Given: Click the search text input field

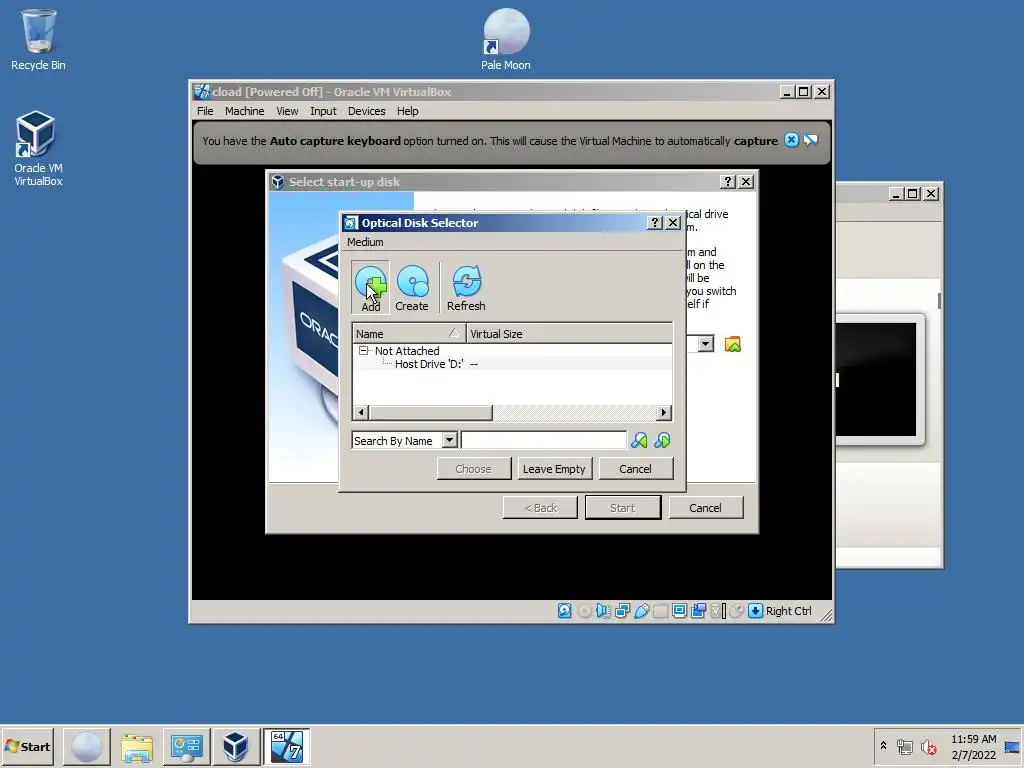Looking at the screenshot, I should (543, 441).
